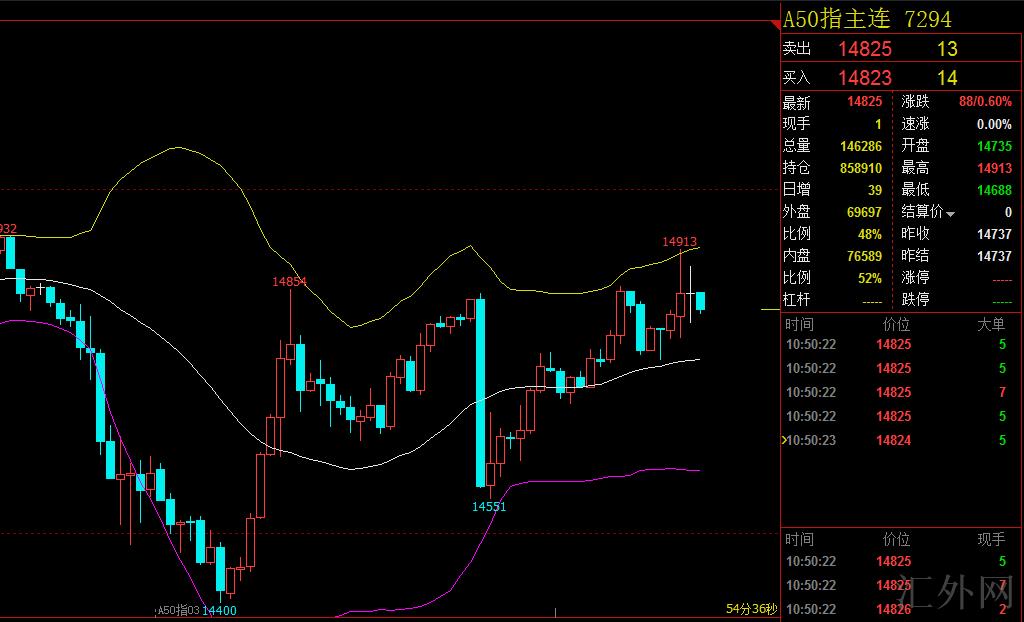Click the 54分36秒 countdown timer
Screen dimensions: 1024x622
pyautogui.click(x=752, y=609)
